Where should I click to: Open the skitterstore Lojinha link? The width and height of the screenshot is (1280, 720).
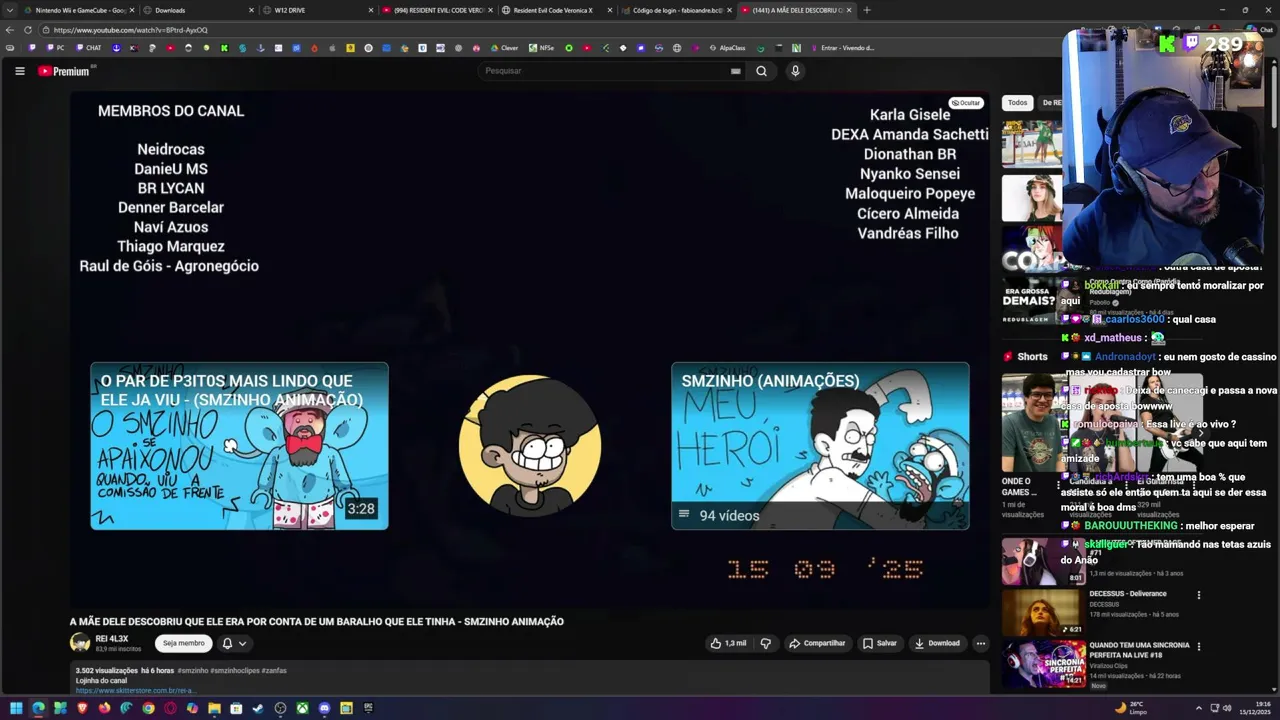point(135,690)
